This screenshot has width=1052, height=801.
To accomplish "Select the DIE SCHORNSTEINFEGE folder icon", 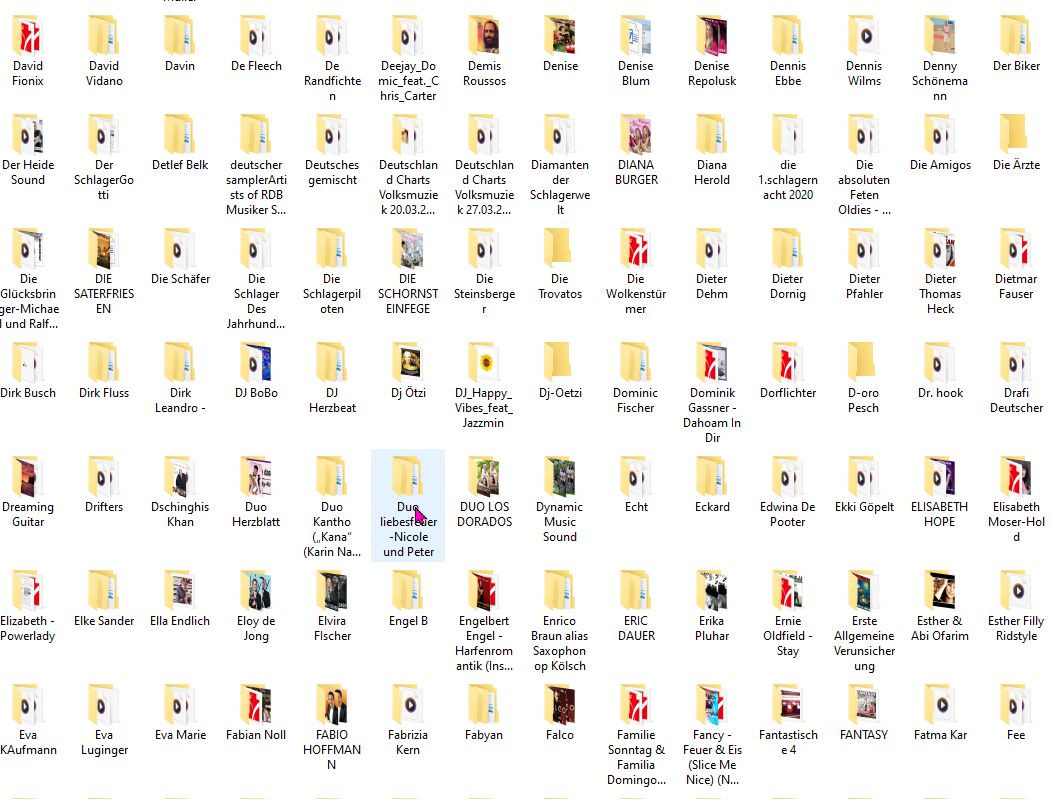I will [x=408, y=249].
